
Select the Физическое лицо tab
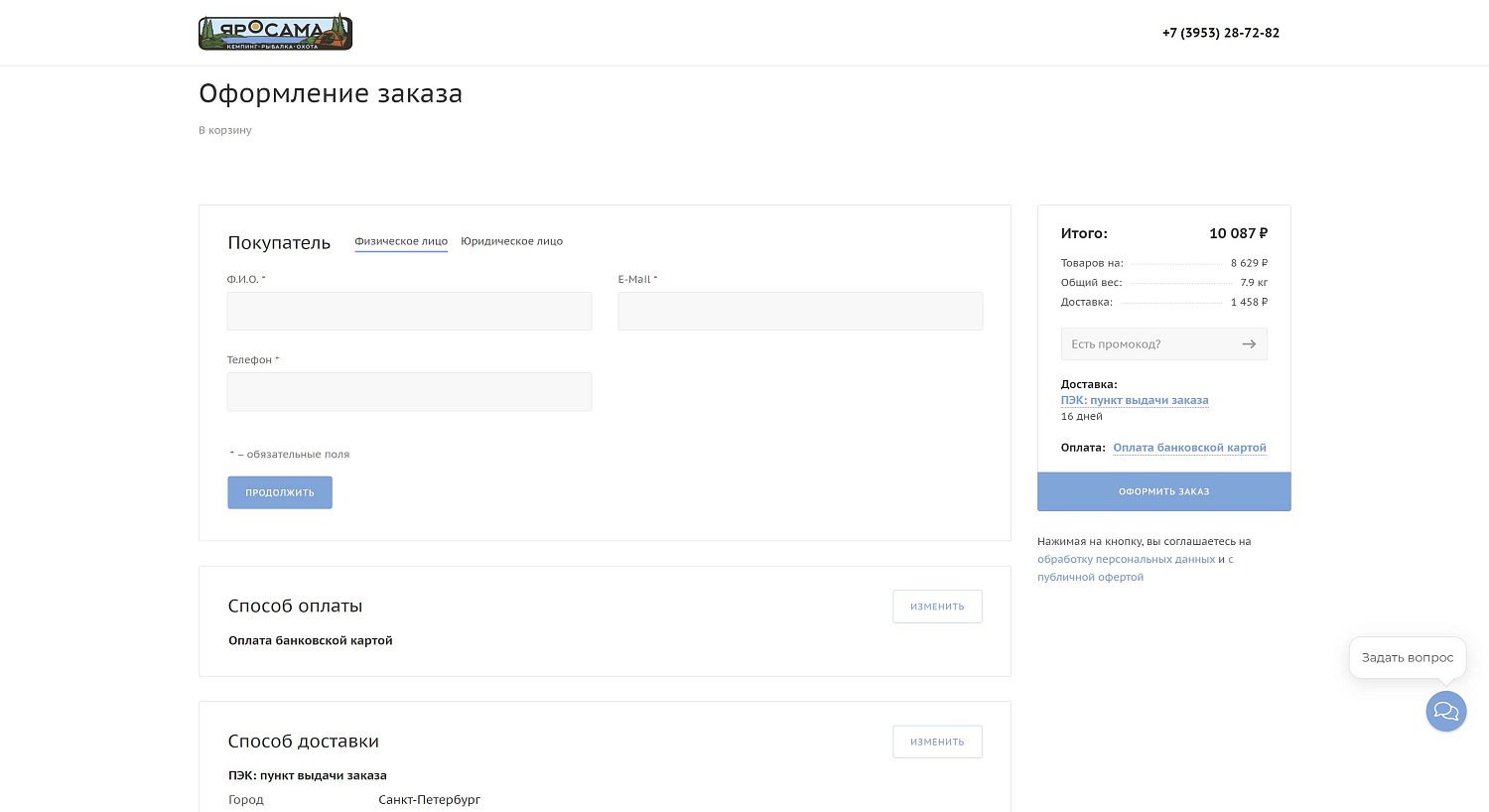(x=401, y=241)
